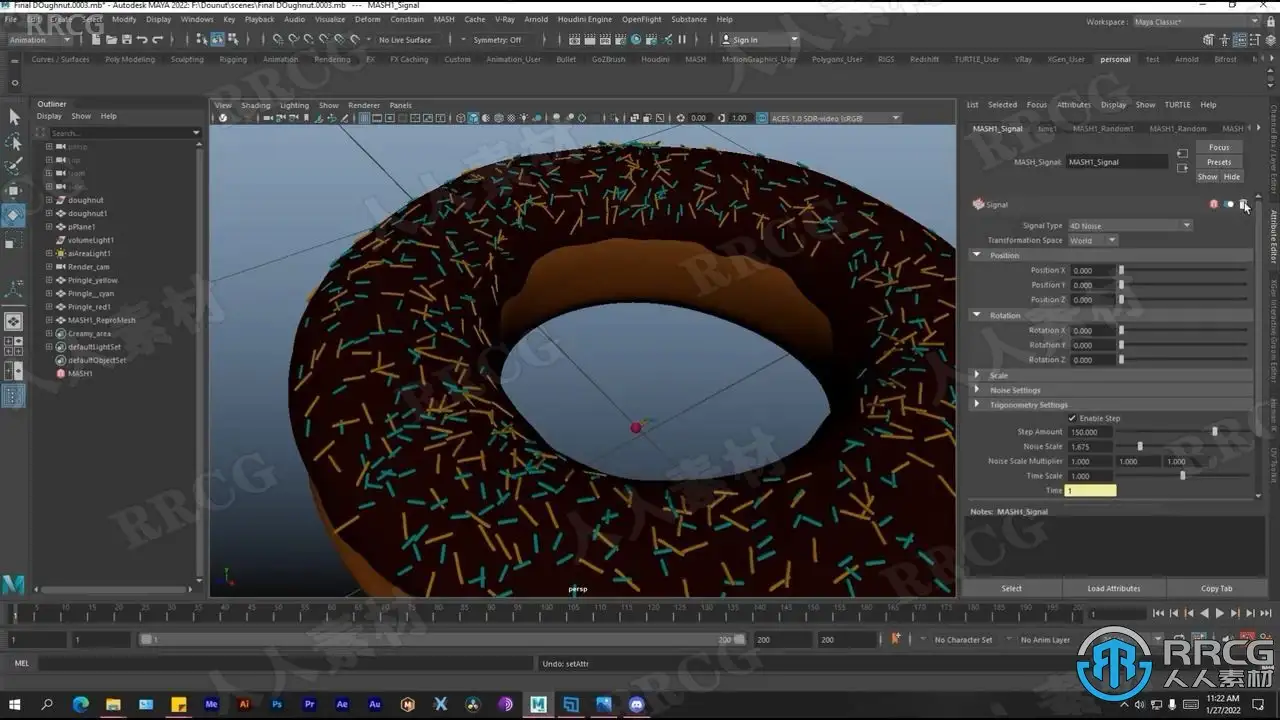1280x720 pixels.
Task: Open Maya from the Windows taskbar
Action: pos(538,704)
